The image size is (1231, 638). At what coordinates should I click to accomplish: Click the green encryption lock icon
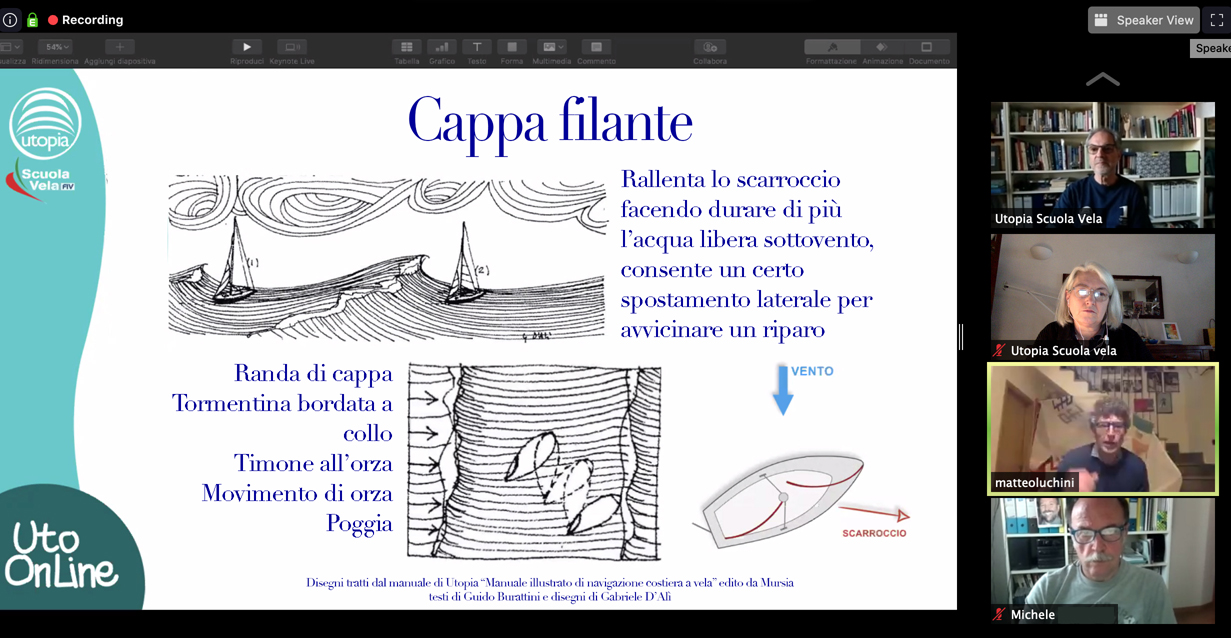click(32, 20)
